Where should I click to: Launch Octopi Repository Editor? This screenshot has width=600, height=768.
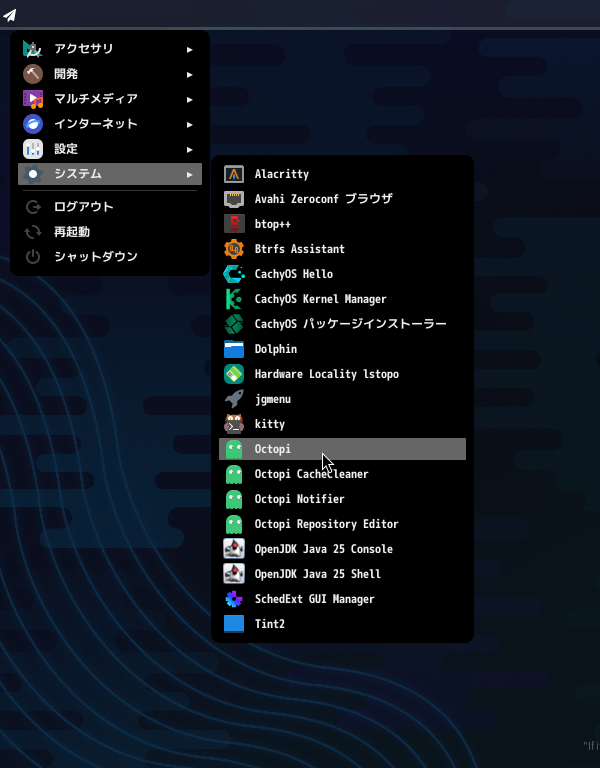pos(342,524)
